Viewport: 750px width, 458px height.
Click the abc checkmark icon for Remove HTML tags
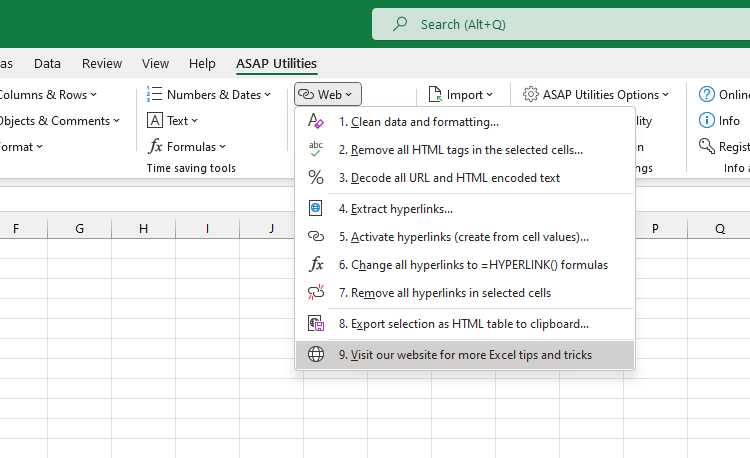pos(316,149)
